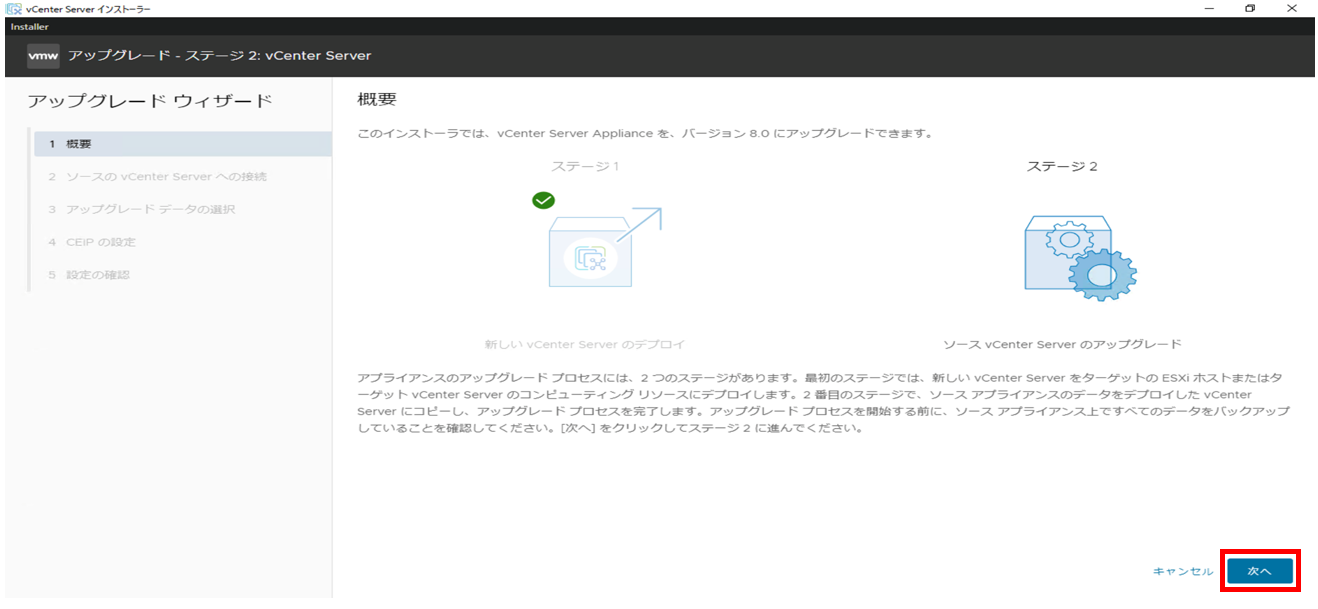
Task: Click 次へ to proceed to the next step
Action: (x=1259, y=571)
